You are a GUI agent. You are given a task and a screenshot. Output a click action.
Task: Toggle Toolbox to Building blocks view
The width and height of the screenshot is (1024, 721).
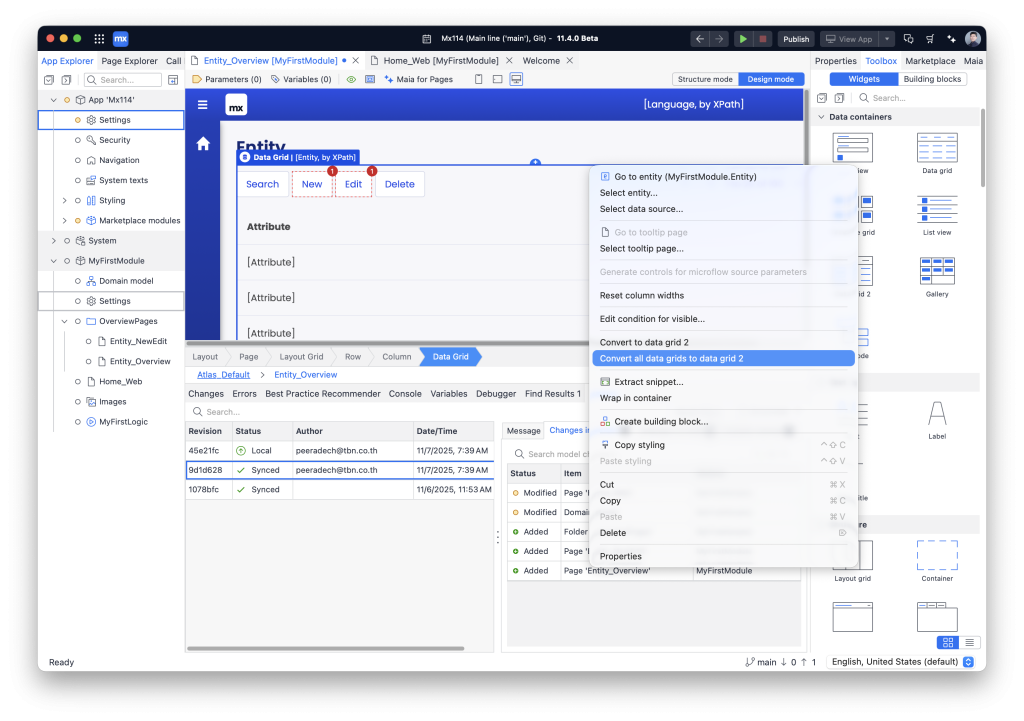[x=931, y=79]
